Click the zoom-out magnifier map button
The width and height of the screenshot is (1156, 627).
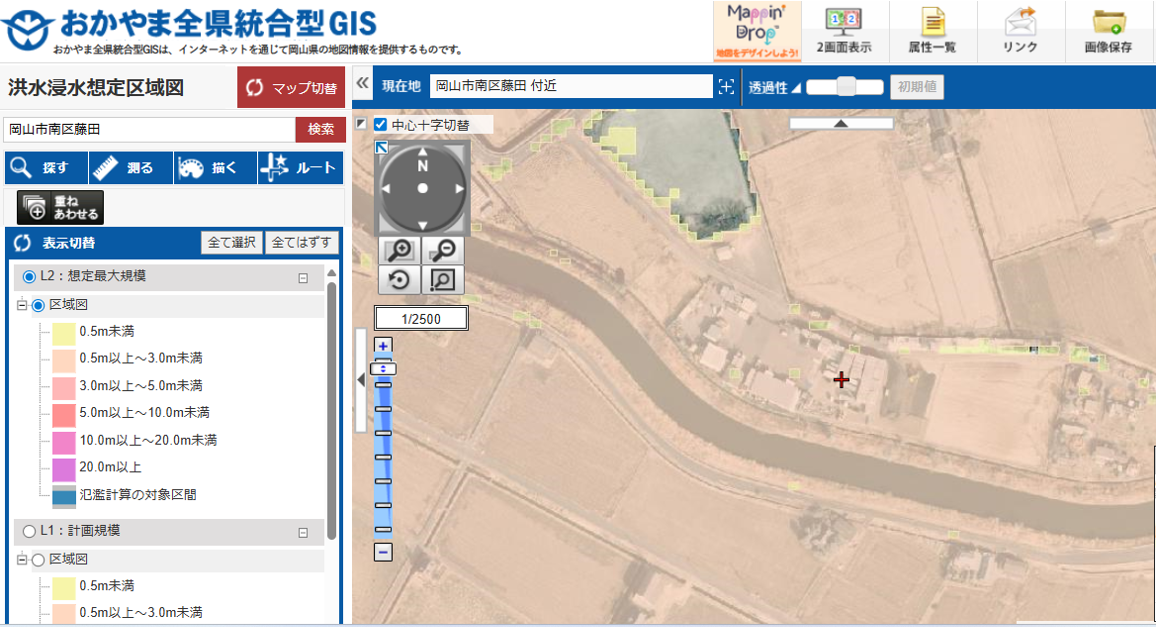click(441, 251)
